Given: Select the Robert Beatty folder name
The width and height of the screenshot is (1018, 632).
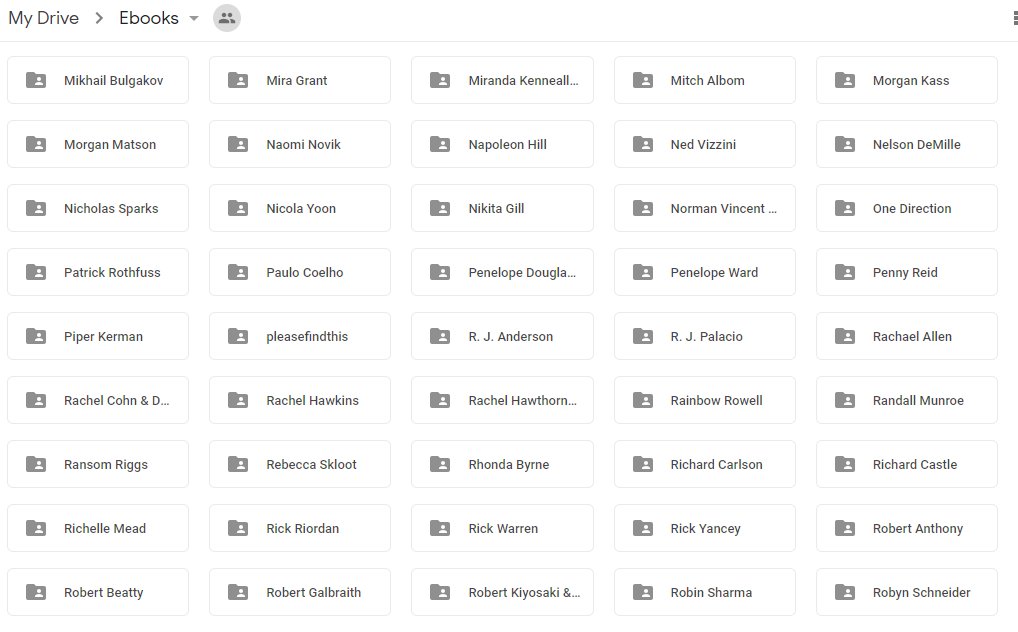Looking at the screenshot, I should tap(103, 593).
